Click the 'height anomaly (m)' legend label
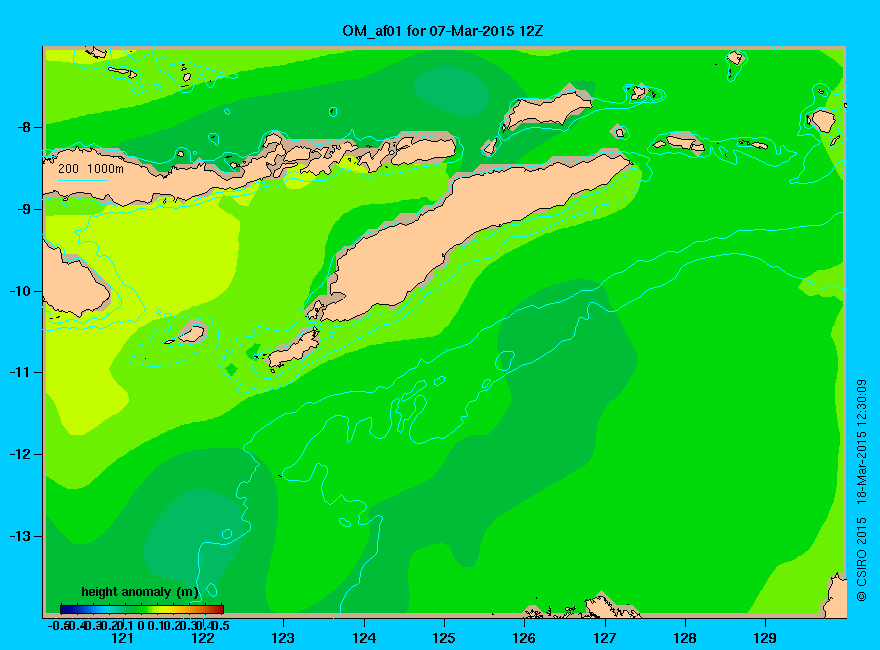The image size is (880, 650). point(140,592)
